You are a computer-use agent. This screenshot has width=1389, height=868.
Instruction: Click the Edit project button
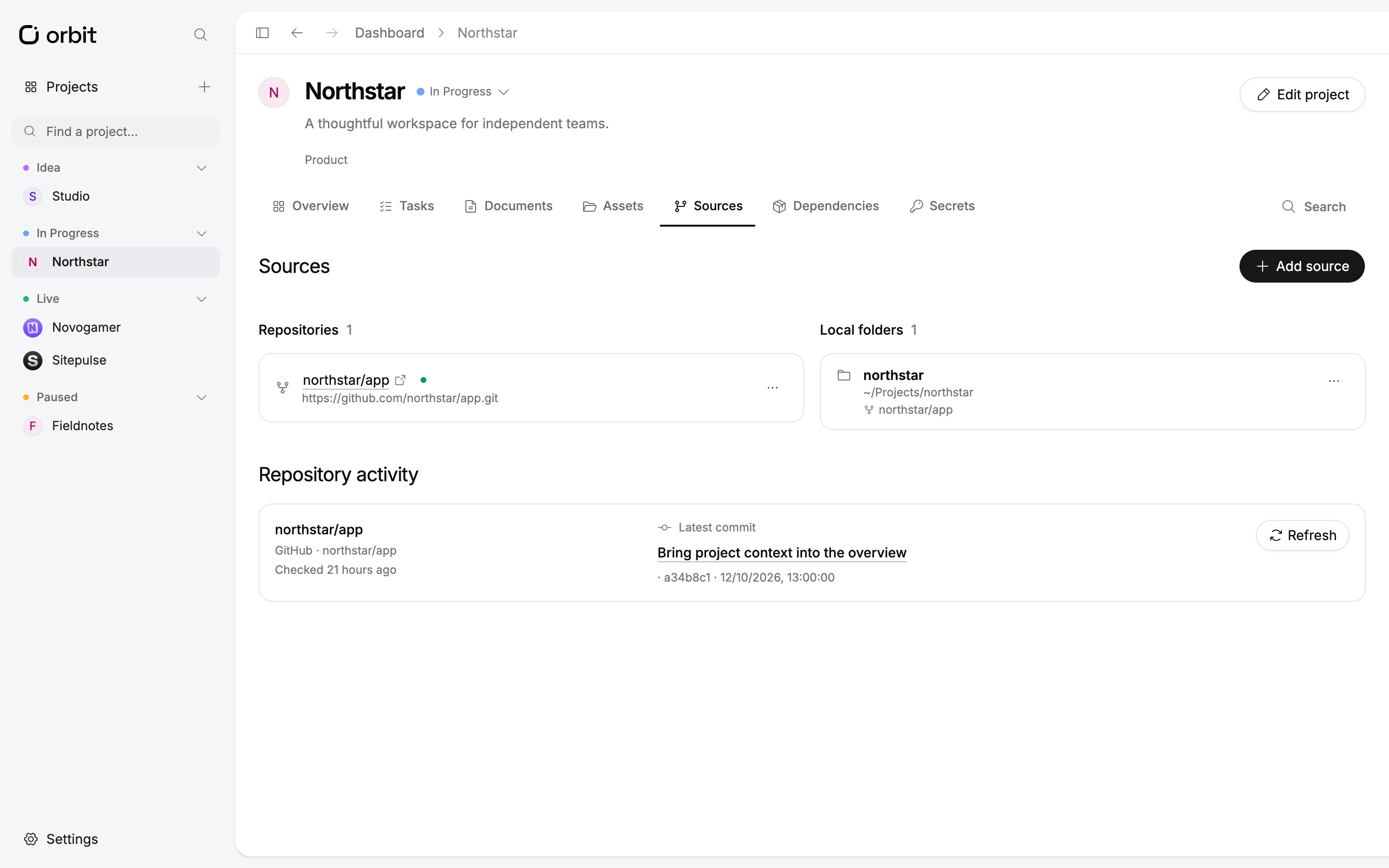[1302, 95]
